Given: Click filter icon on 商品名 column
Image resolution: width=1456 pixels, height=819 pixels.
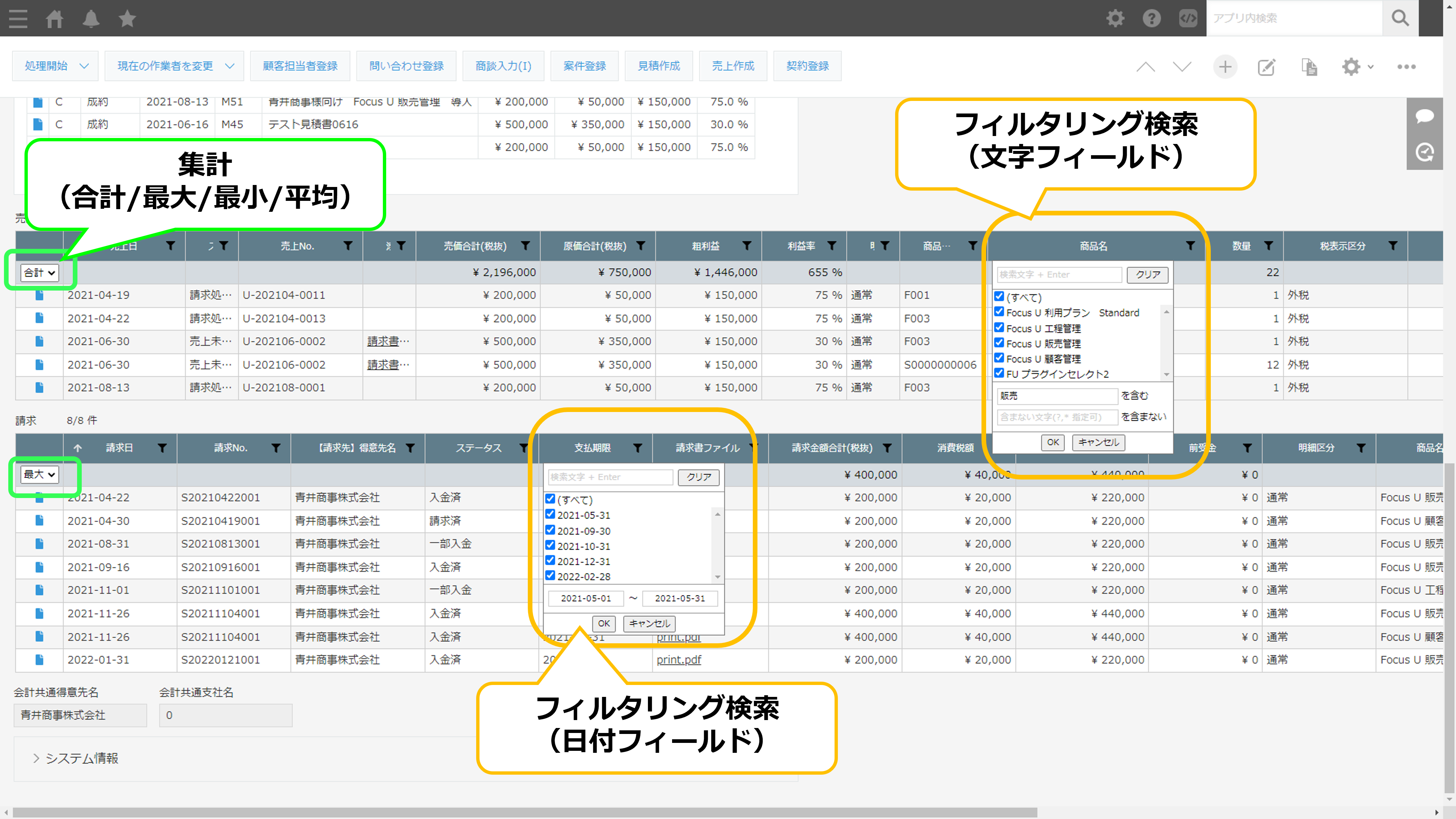Looking at the screenshot, I should pos(1190,246).
